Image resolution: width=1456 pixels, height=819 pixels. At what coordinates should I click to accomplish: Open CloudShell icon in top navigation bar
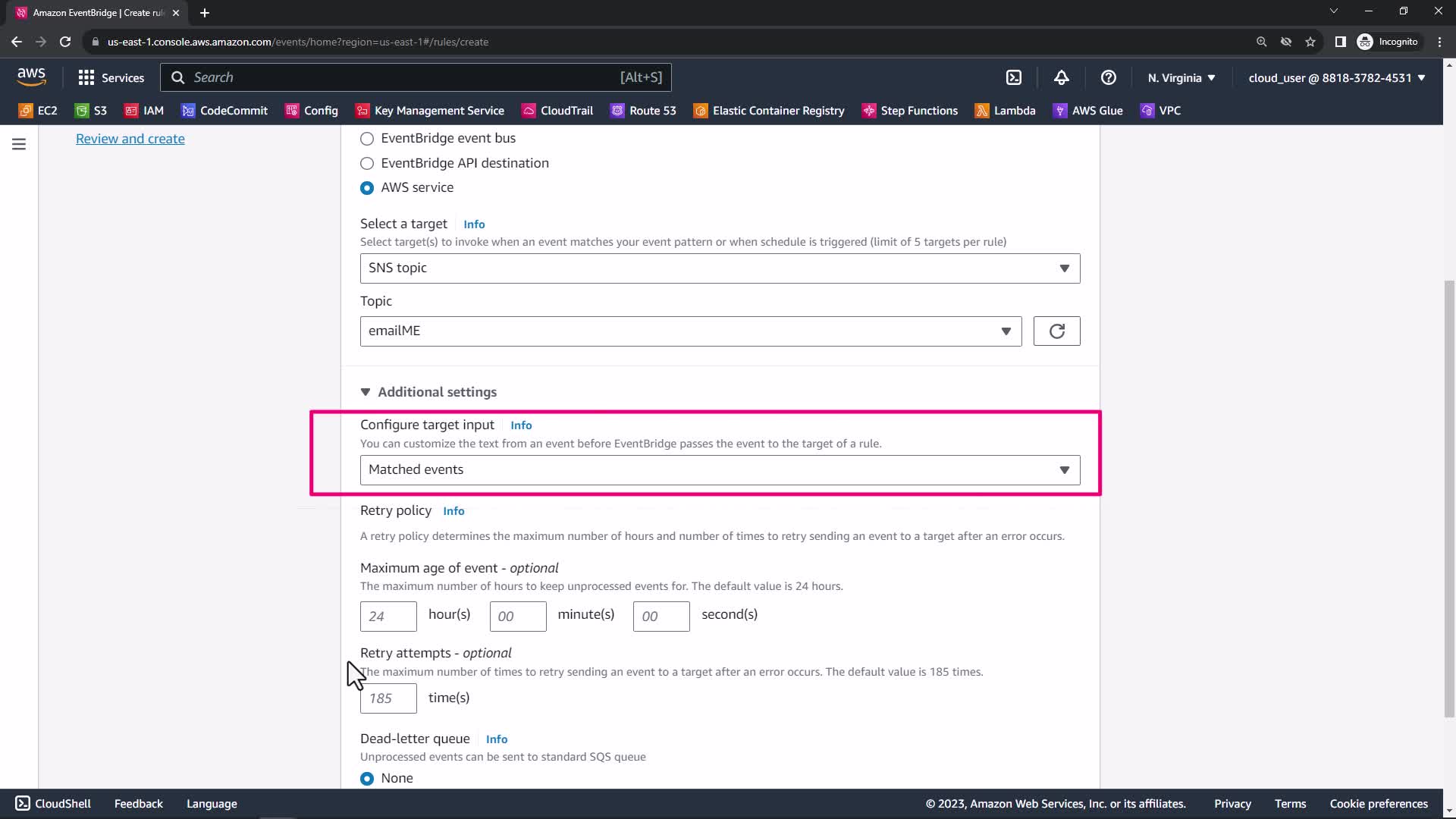tap(1014, 77)
